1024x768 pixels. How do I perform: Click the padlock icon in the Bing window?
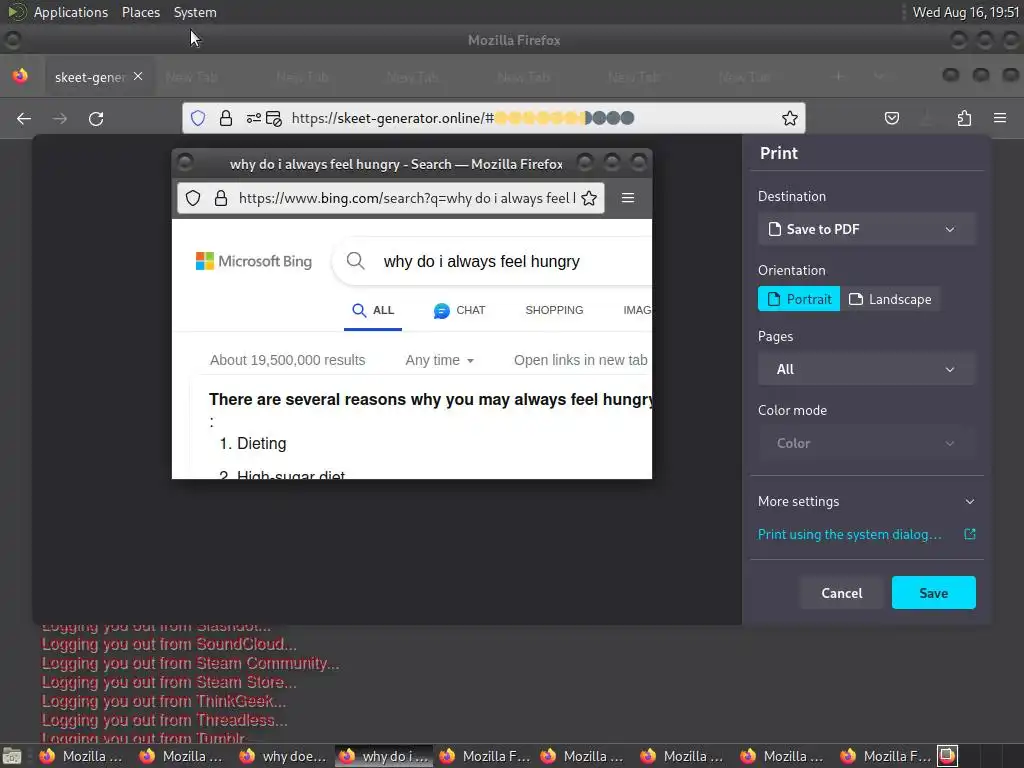[221, 198]
